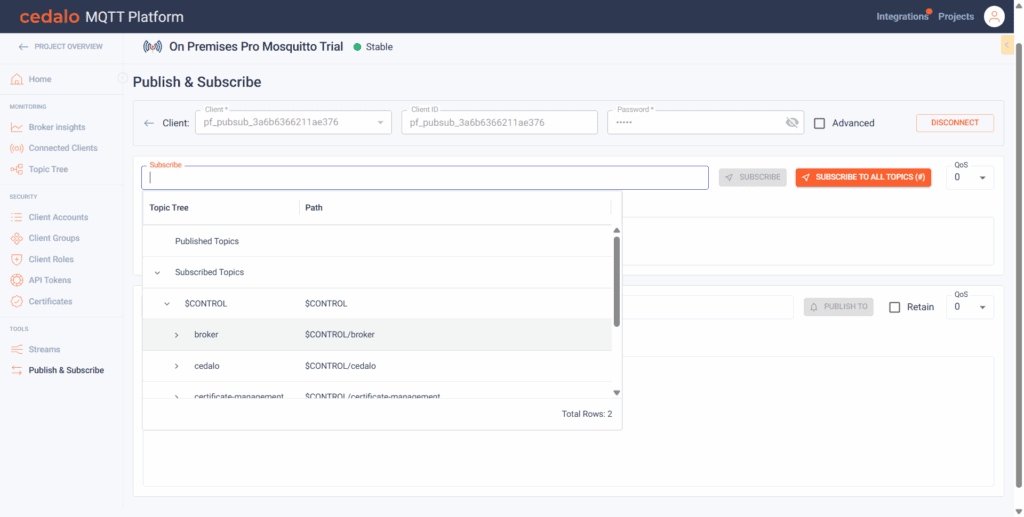
Task: Click the Disconnect button
Action: point(954,123)
